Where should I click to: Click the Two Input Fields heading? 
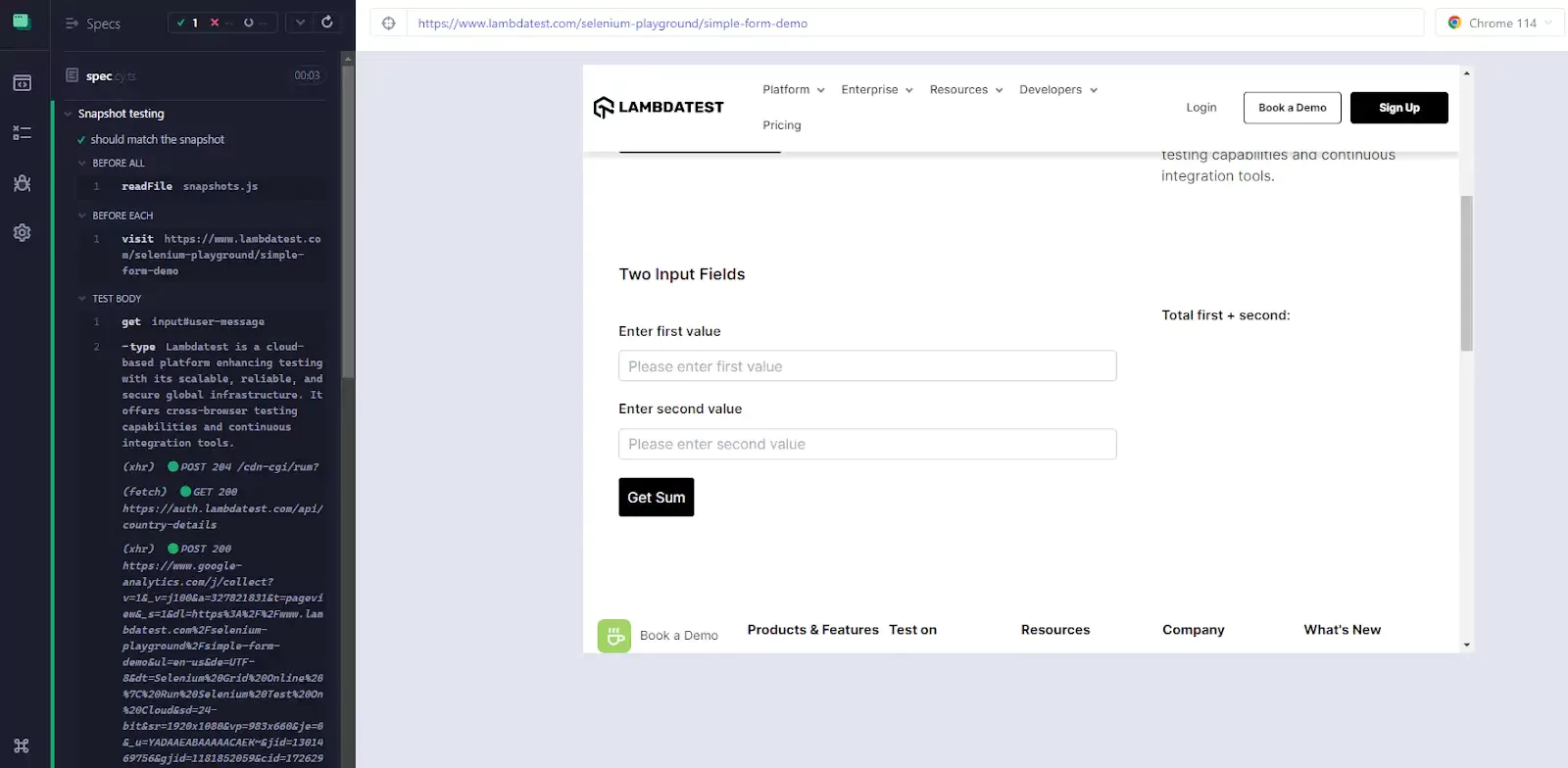click(x=682, y=274)
